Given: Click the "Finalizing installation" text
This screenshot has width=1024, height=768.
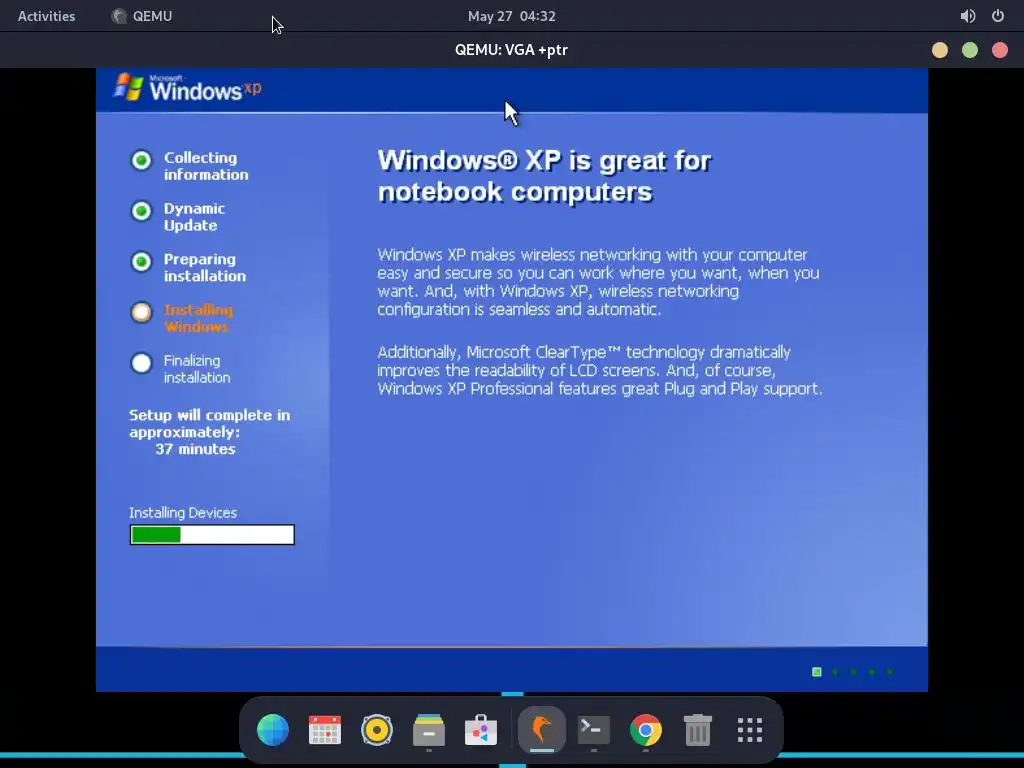Looking at the screenshot, I should tap(197, 369).
